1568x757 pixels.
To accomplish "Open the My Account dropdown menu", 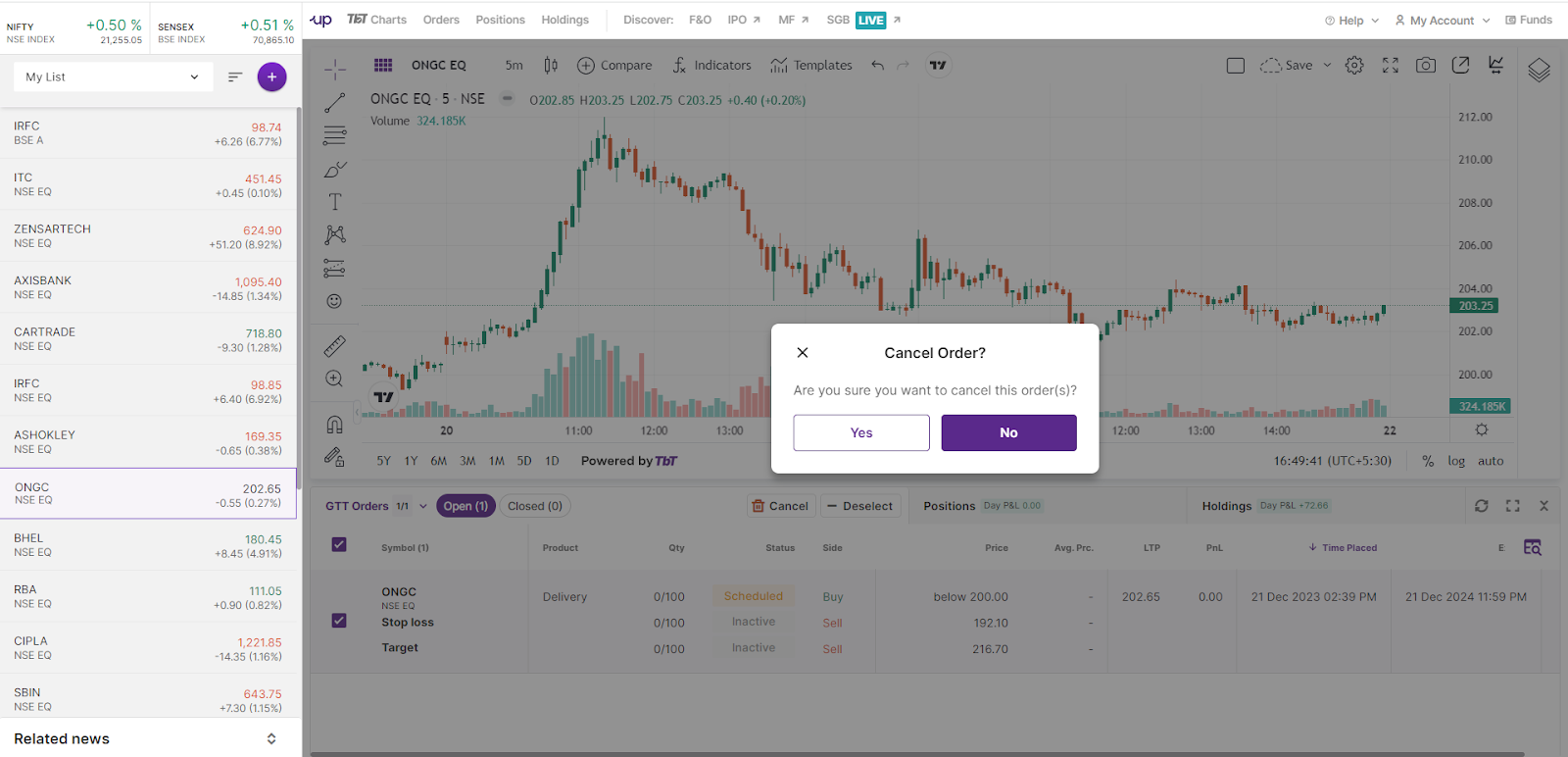I will [x=1442, y=21].
